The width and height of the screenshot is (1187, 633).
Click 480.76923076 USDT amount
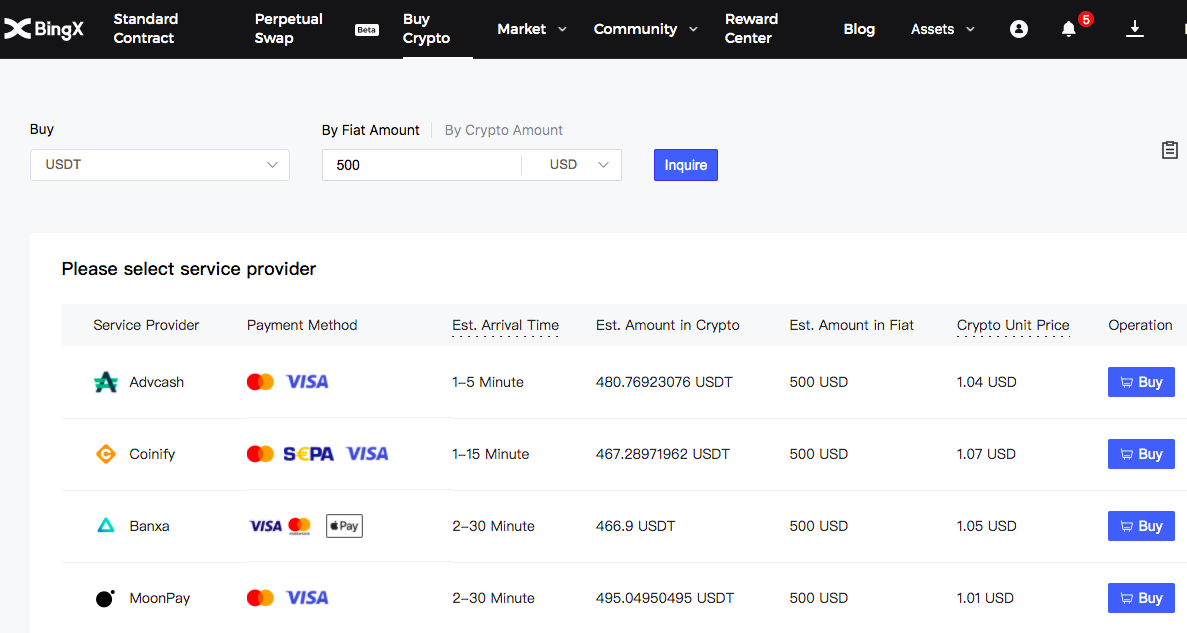(664, 382)
